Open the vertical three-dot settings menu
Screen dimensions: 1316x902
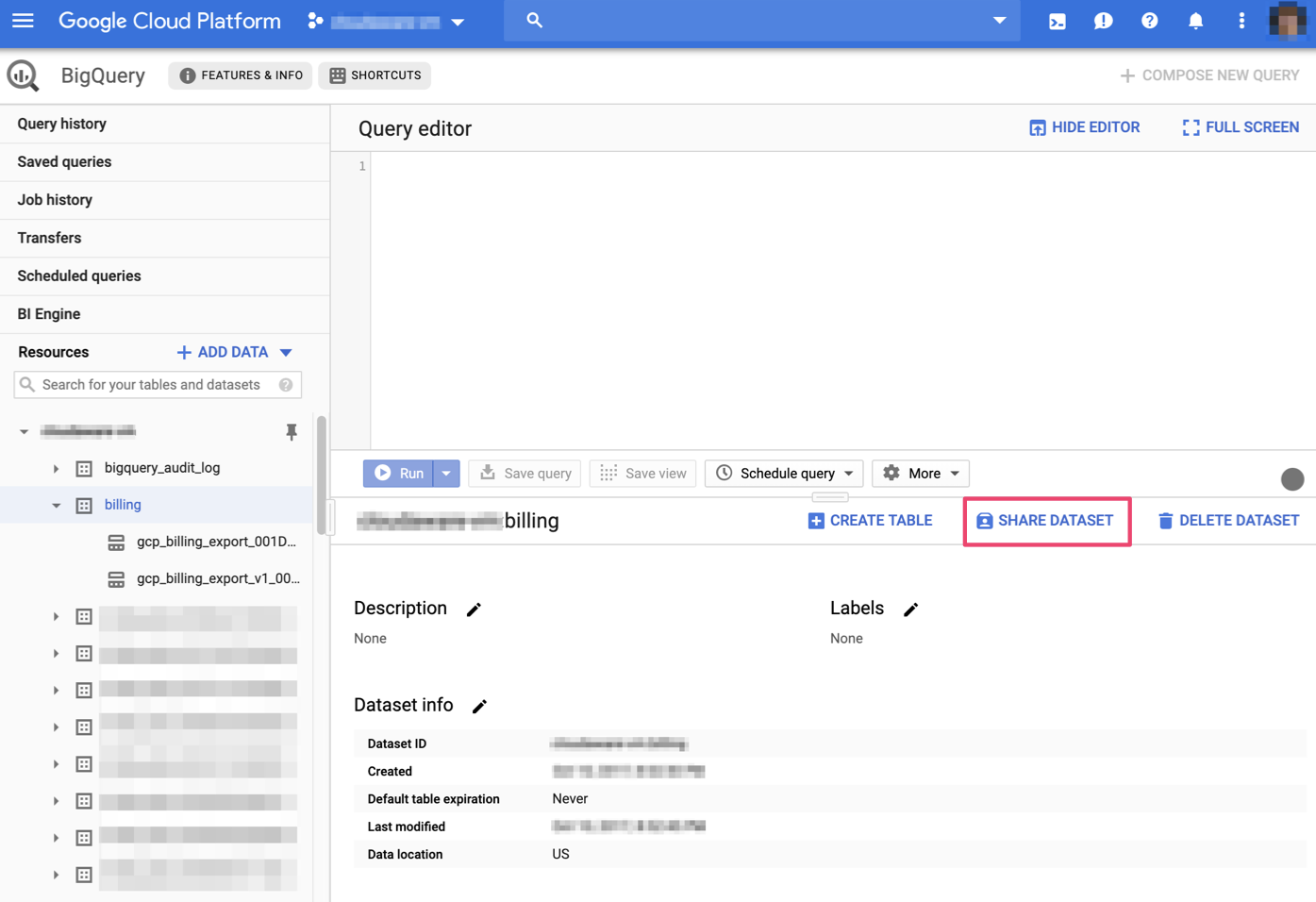(1241, 21)
